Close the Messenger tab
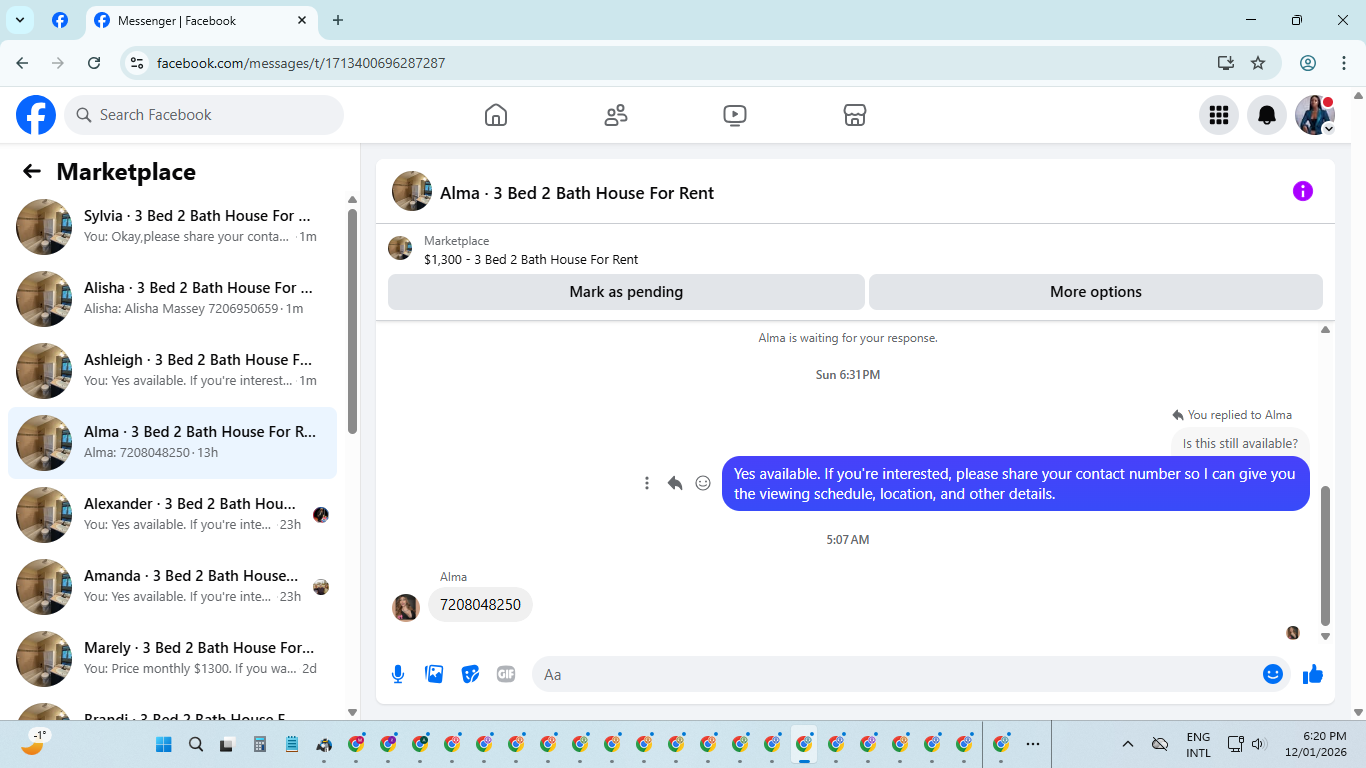 coord(303,20)
